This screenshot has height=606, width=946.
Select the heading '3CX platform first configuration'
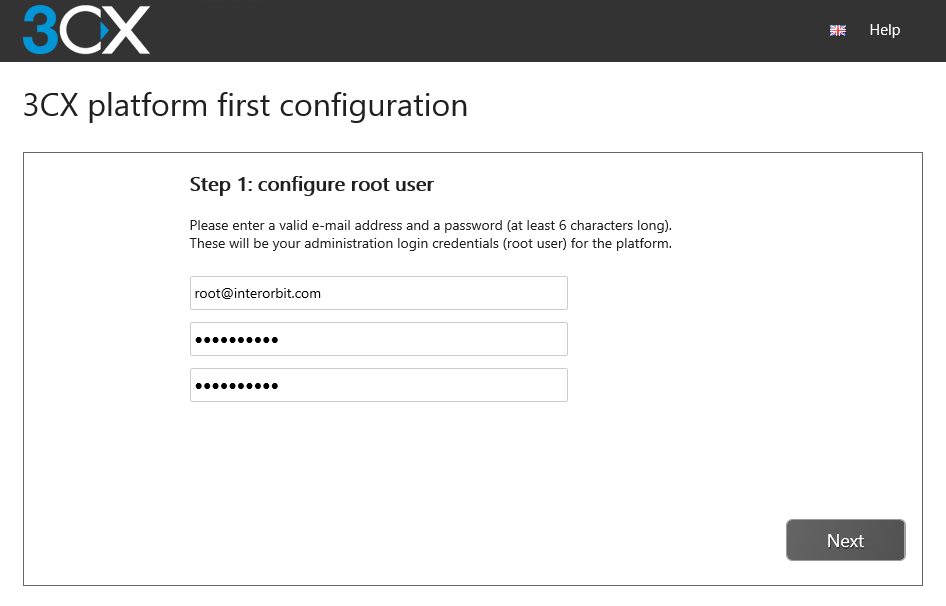click(x=246, y=106)
